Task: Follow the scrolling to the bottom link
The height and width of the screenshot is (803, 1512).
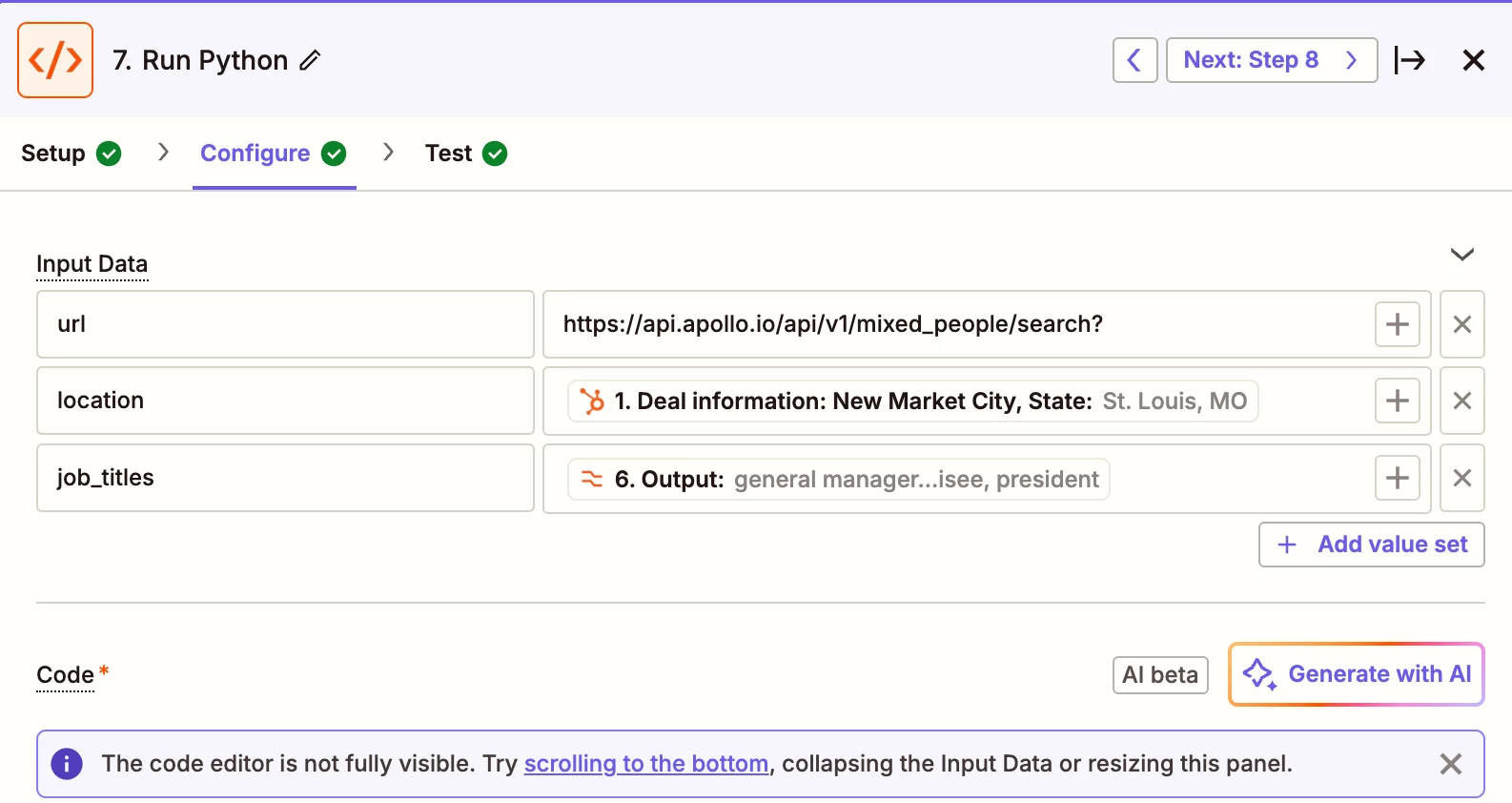Action: [x=645, y=764]
